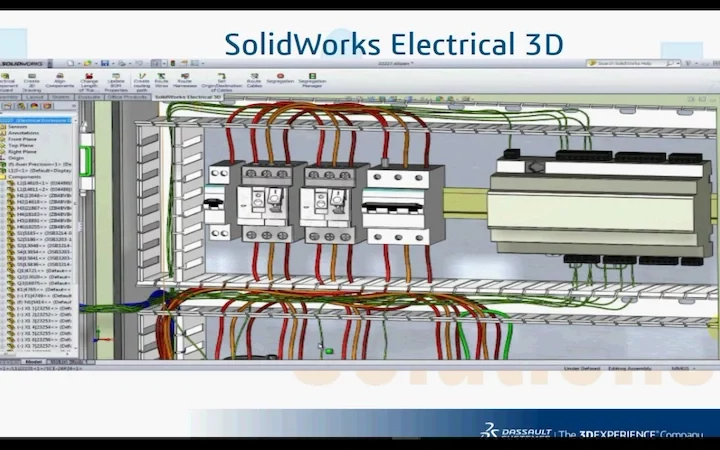Open the SolidWorks logo menu arrow
This screenshot has width=720, height=450.
click(50, 63)
